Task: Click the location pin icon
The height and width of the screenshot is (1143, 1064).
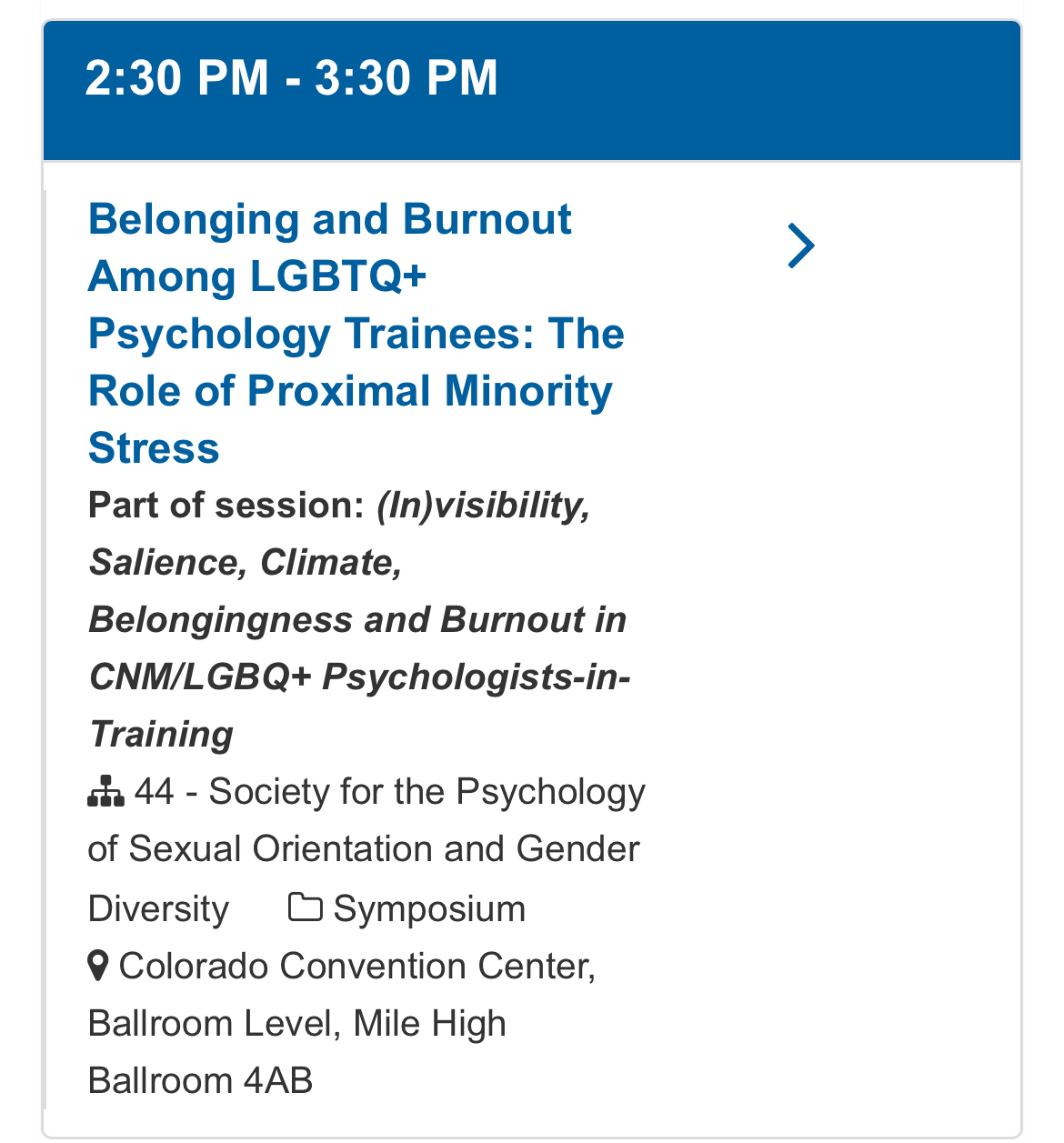Action: tap(98, 966)
